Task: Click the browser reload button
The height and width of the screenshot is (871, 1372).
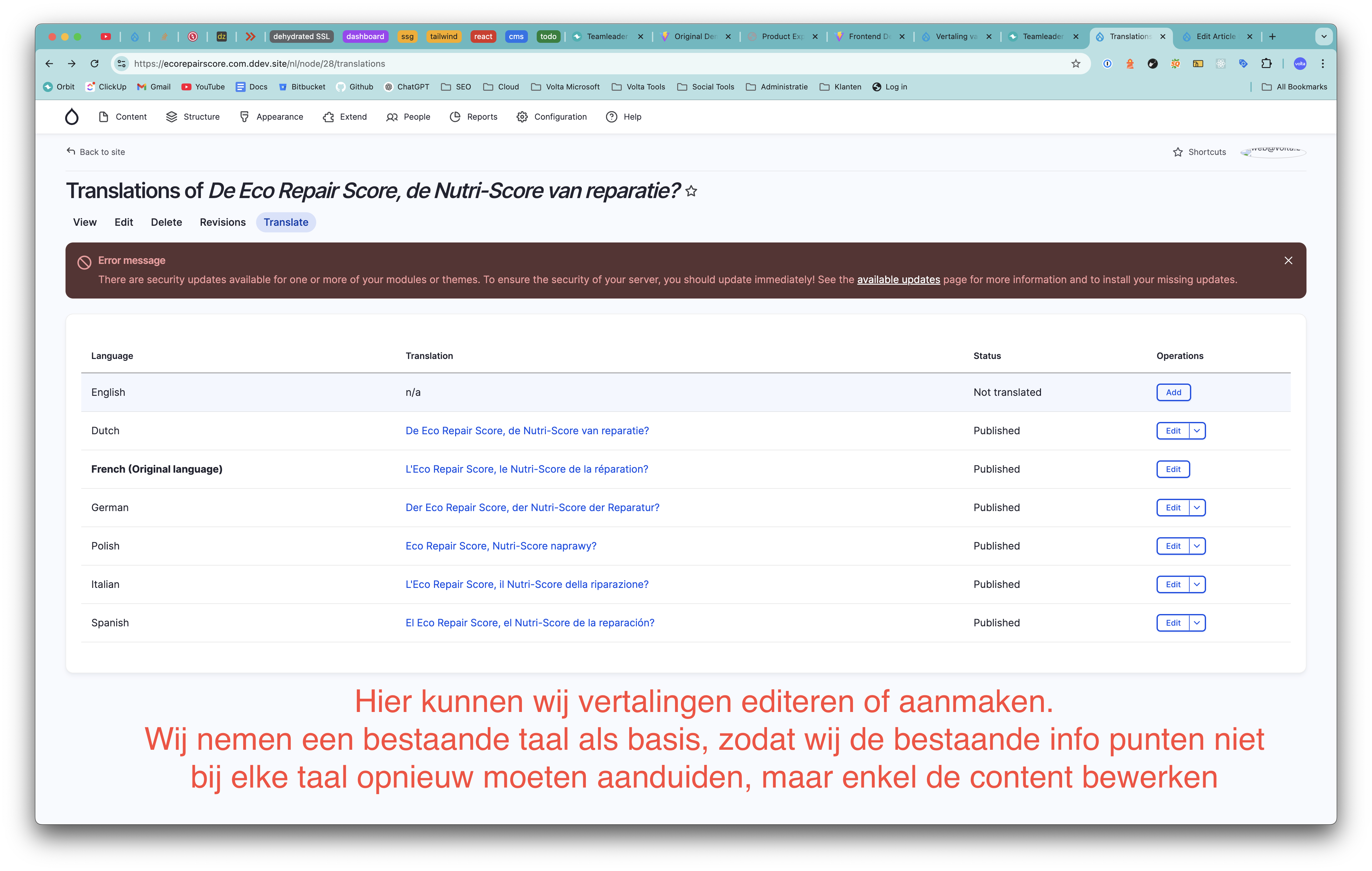Action: click(94, 64)
